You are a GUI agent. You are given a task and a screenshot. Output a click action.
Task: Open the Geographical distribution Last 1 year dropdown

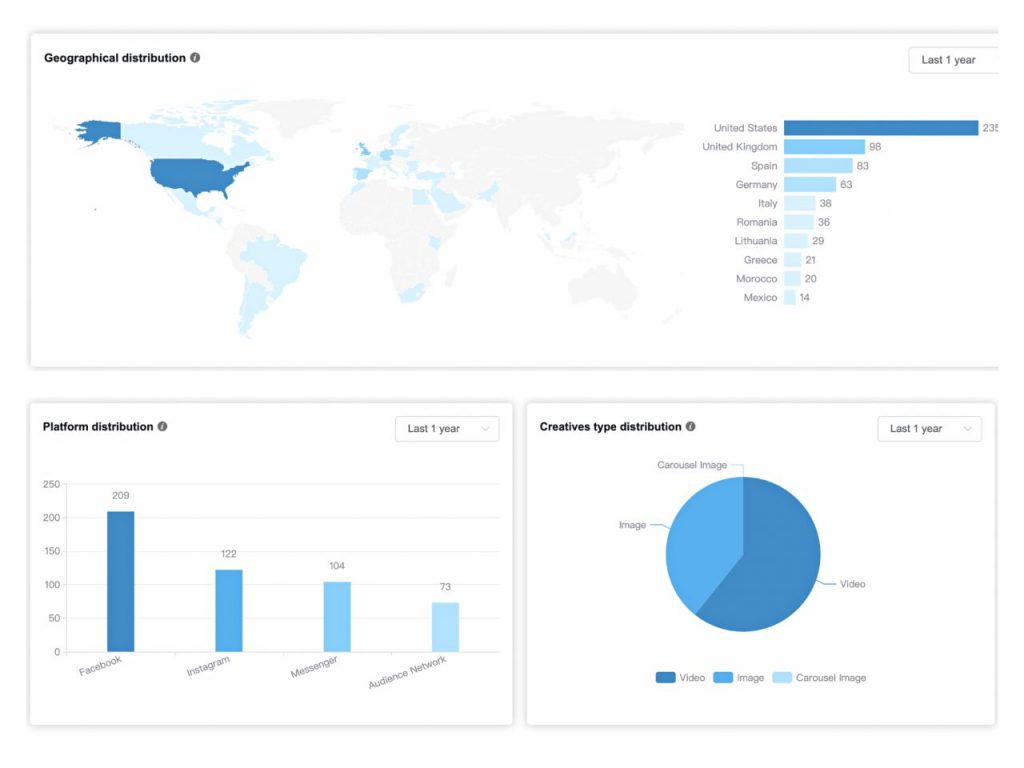pyautogui.click(x=953, y=60)
